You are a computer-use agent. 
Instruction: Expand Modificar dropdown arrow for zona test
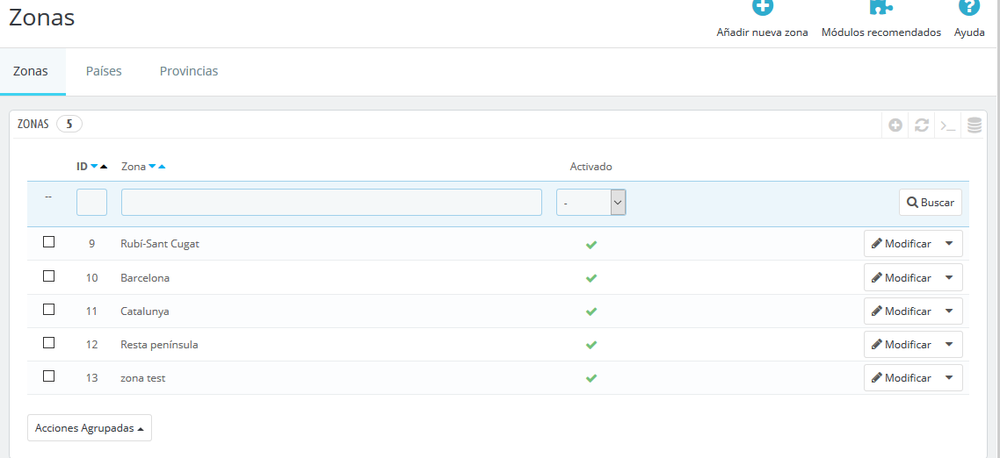point(949,378)
